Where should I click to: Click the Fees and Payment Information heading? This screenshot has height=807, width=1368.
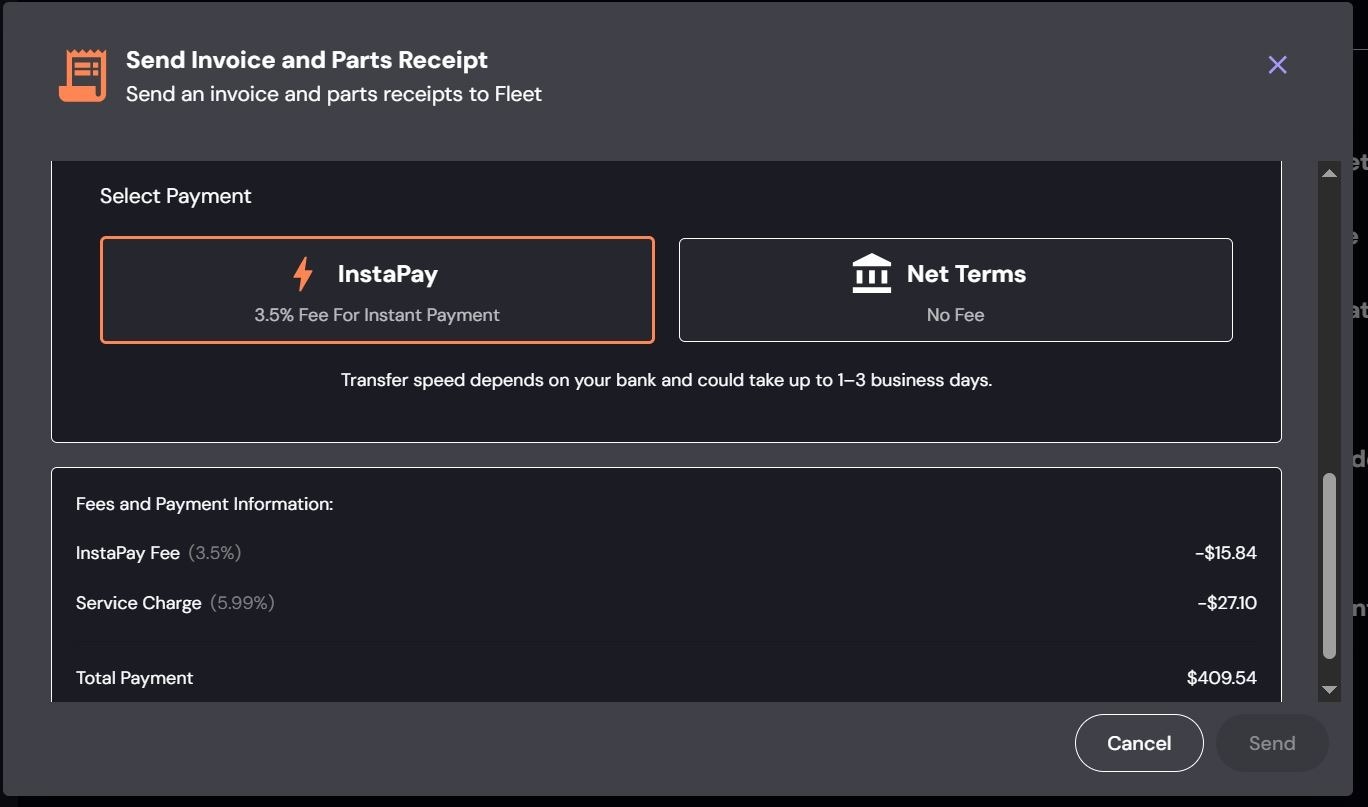point(205,504)
